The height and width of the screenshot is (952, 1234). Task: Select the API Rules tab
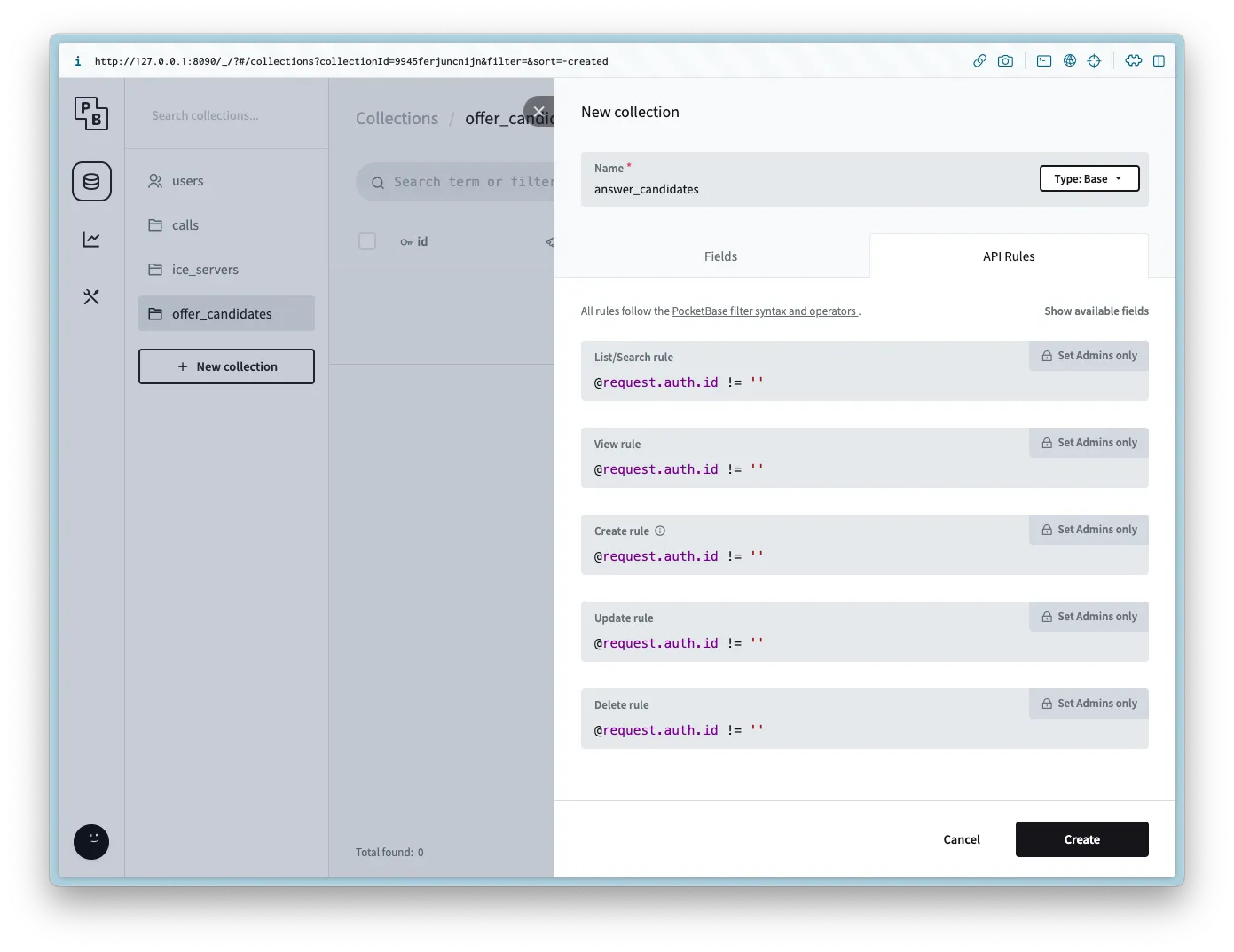[1009, 256]
